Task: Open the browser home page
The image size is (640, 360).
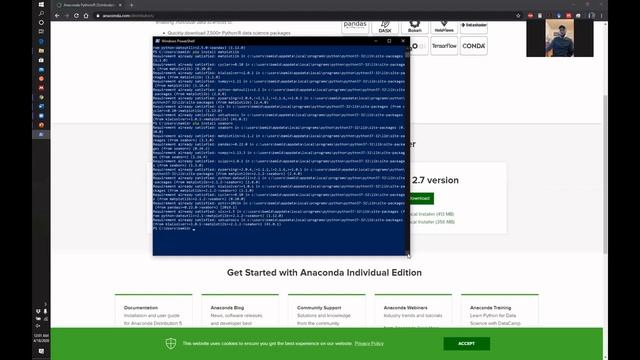Action: (x=86, y=16)
